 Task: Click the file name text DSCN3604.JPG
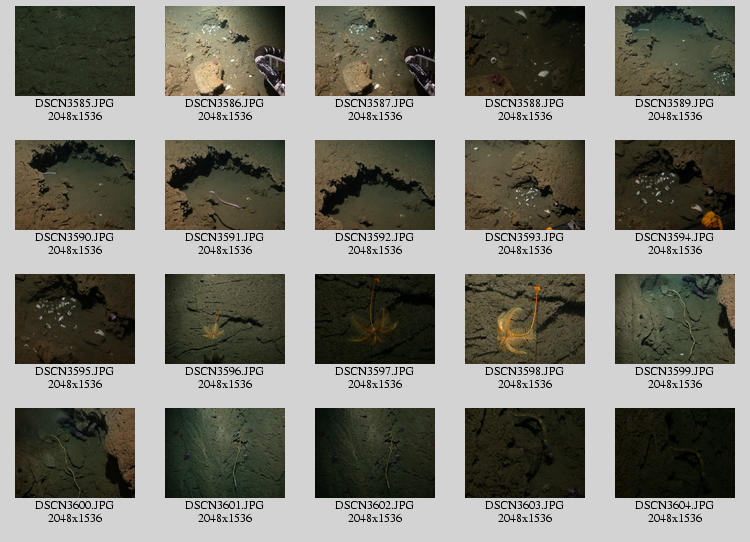tap(674, 505)
